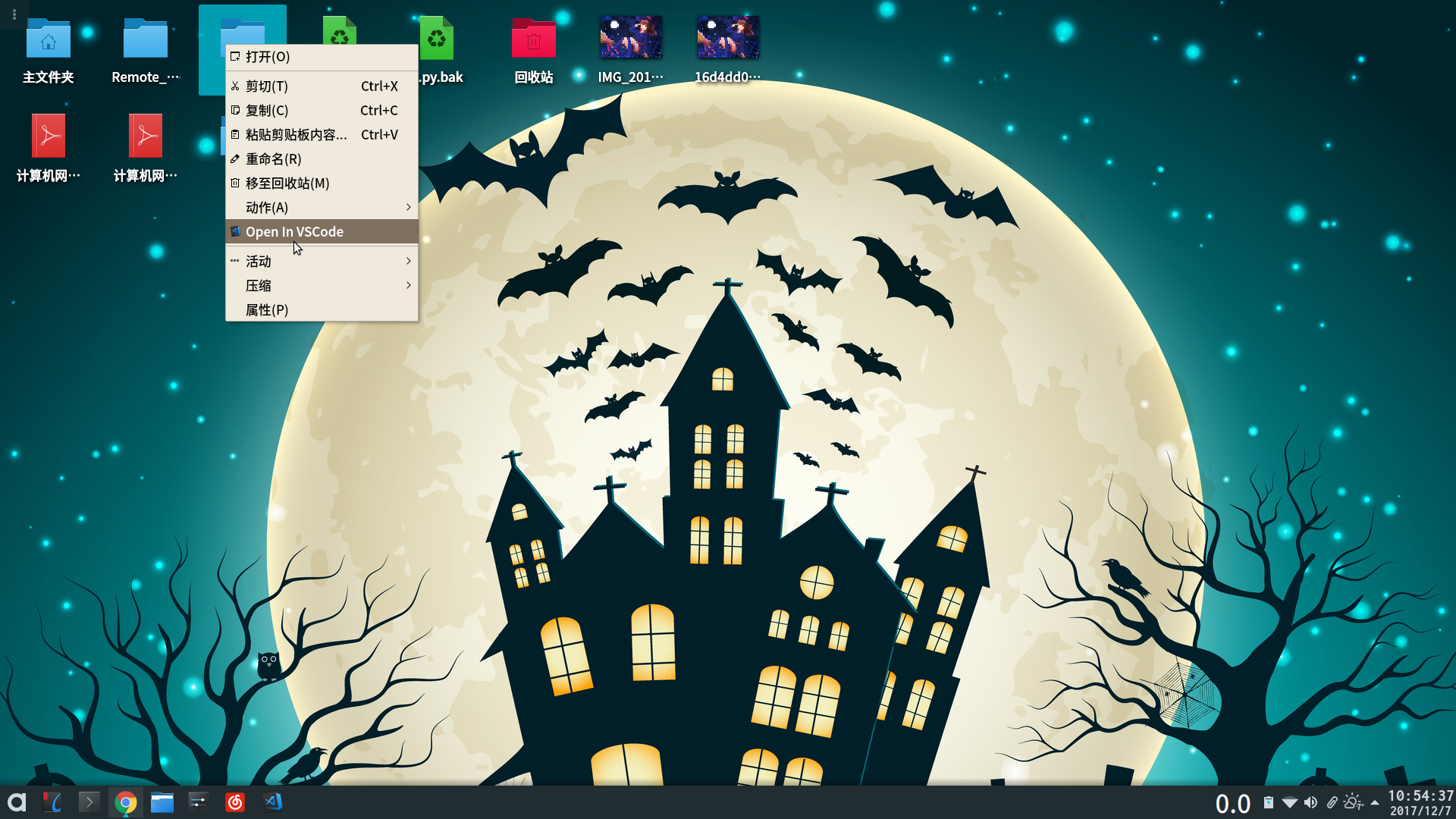Screen dimensions: 1456x819
Task: Launch Visual Studio Code from taskbar
Action: pyautogui.click(x=272, y=802)
